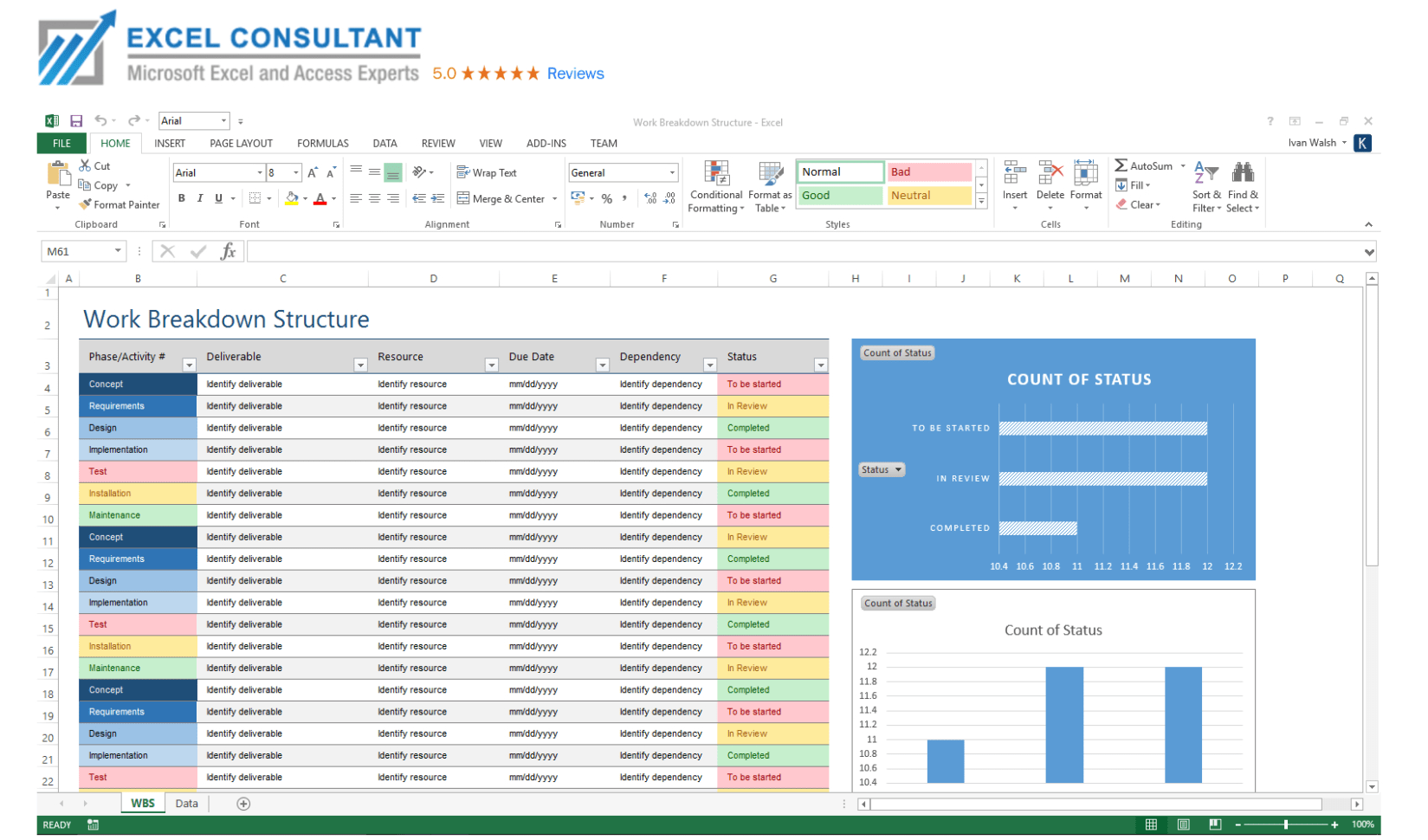Viewport: 1428px width, 840px height.
Task: Toggle italic formatting
Action: coord(200,198)
